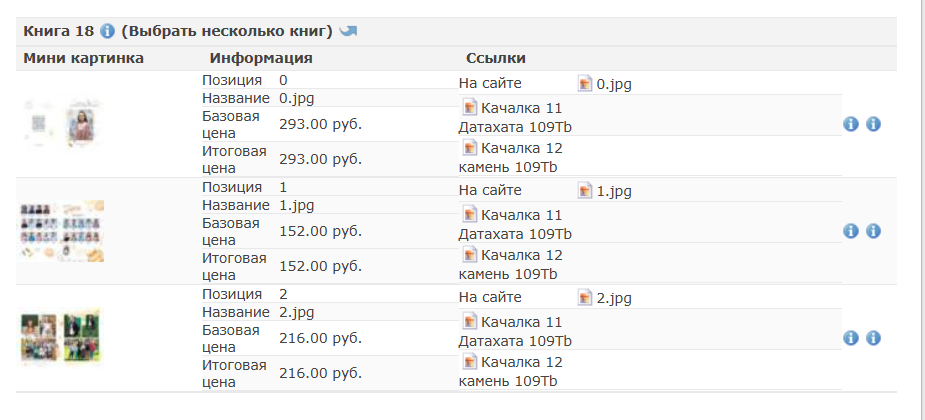The image size is (925, 420).
Task: Click the Выбрать несколько книг link
Action: pyautogui.click(x=227, y=31)
